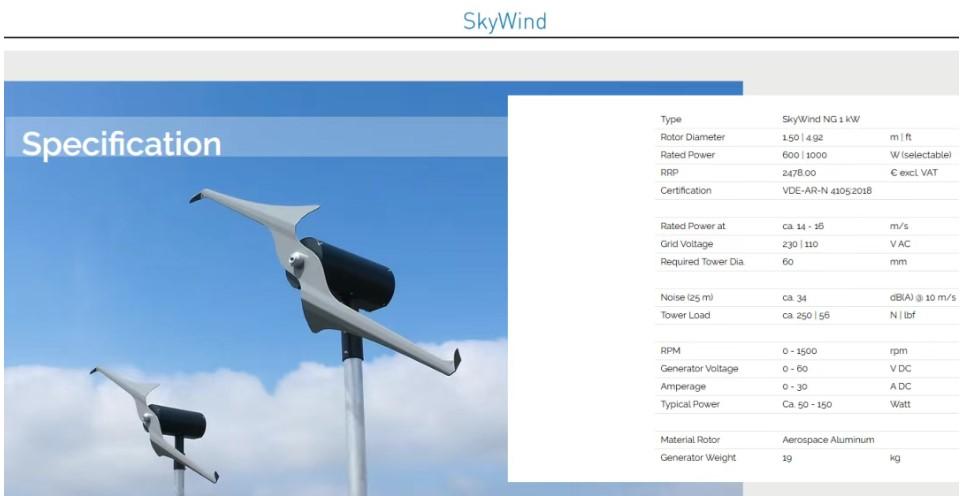Select the Noise (25 m) row label

(687, 298)
